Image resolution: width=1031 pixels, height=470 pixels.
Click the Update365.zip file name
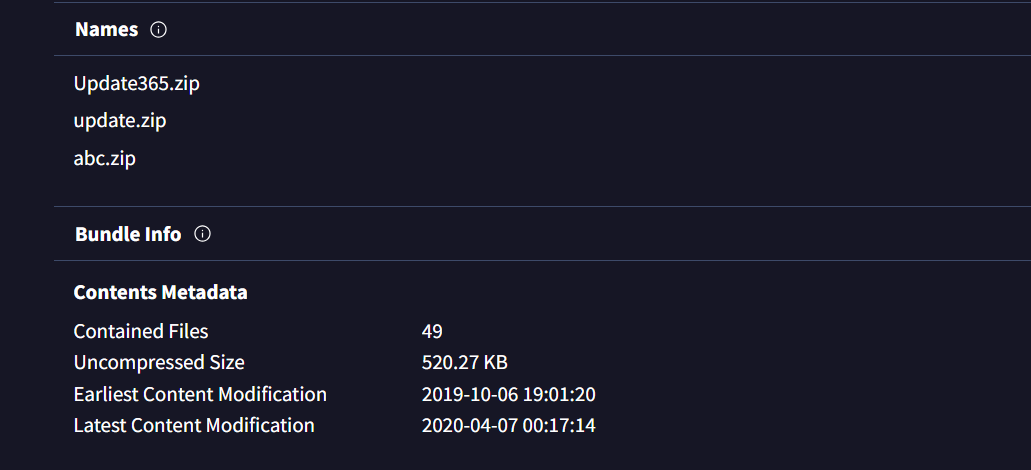(x=137, y=83)
